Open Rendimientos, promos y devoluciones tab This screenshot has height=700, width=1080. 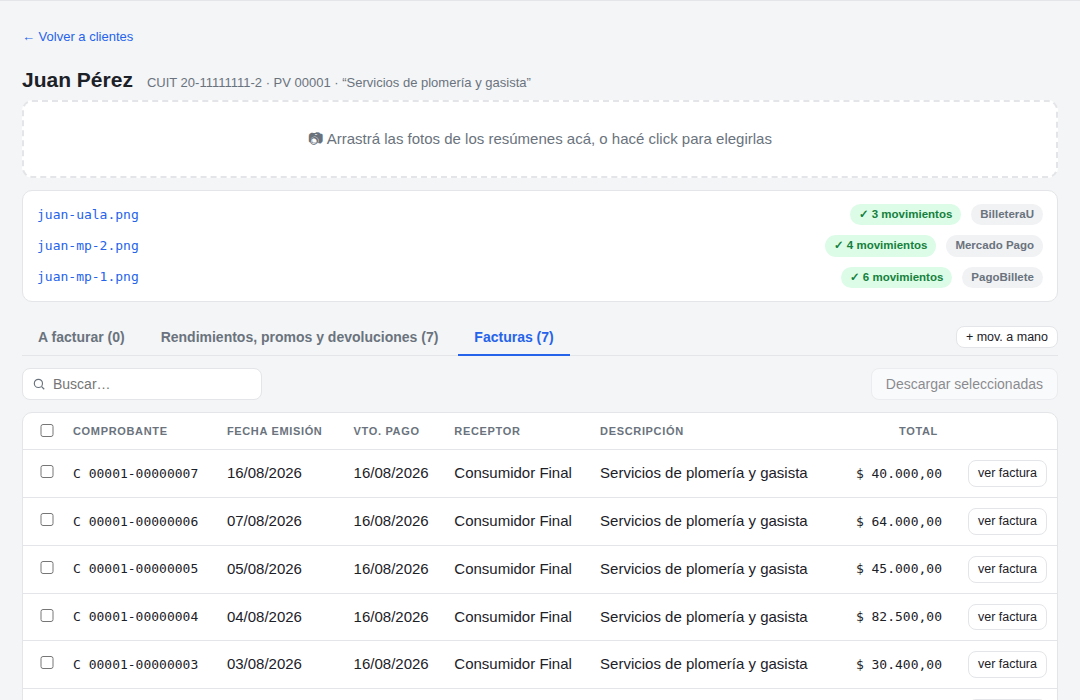pyautogui.click(x=300, y=337)
